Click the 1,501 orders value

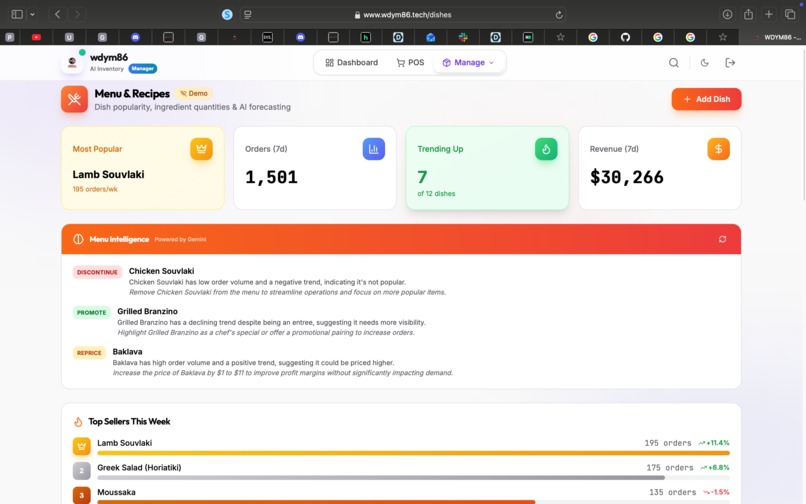271,177
